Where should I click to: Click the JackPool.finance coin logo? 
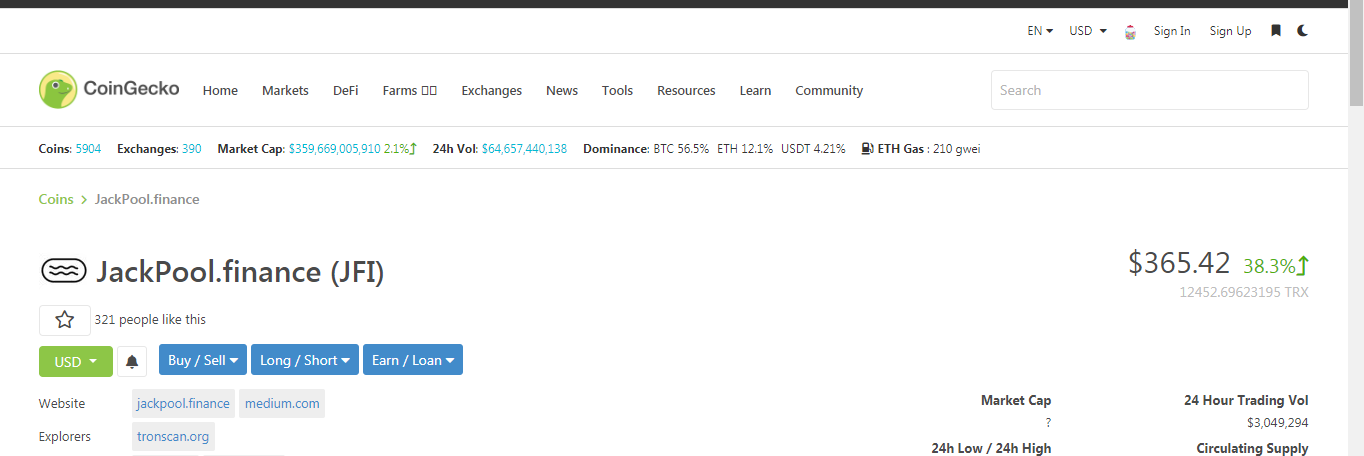[x=64, y=271]
